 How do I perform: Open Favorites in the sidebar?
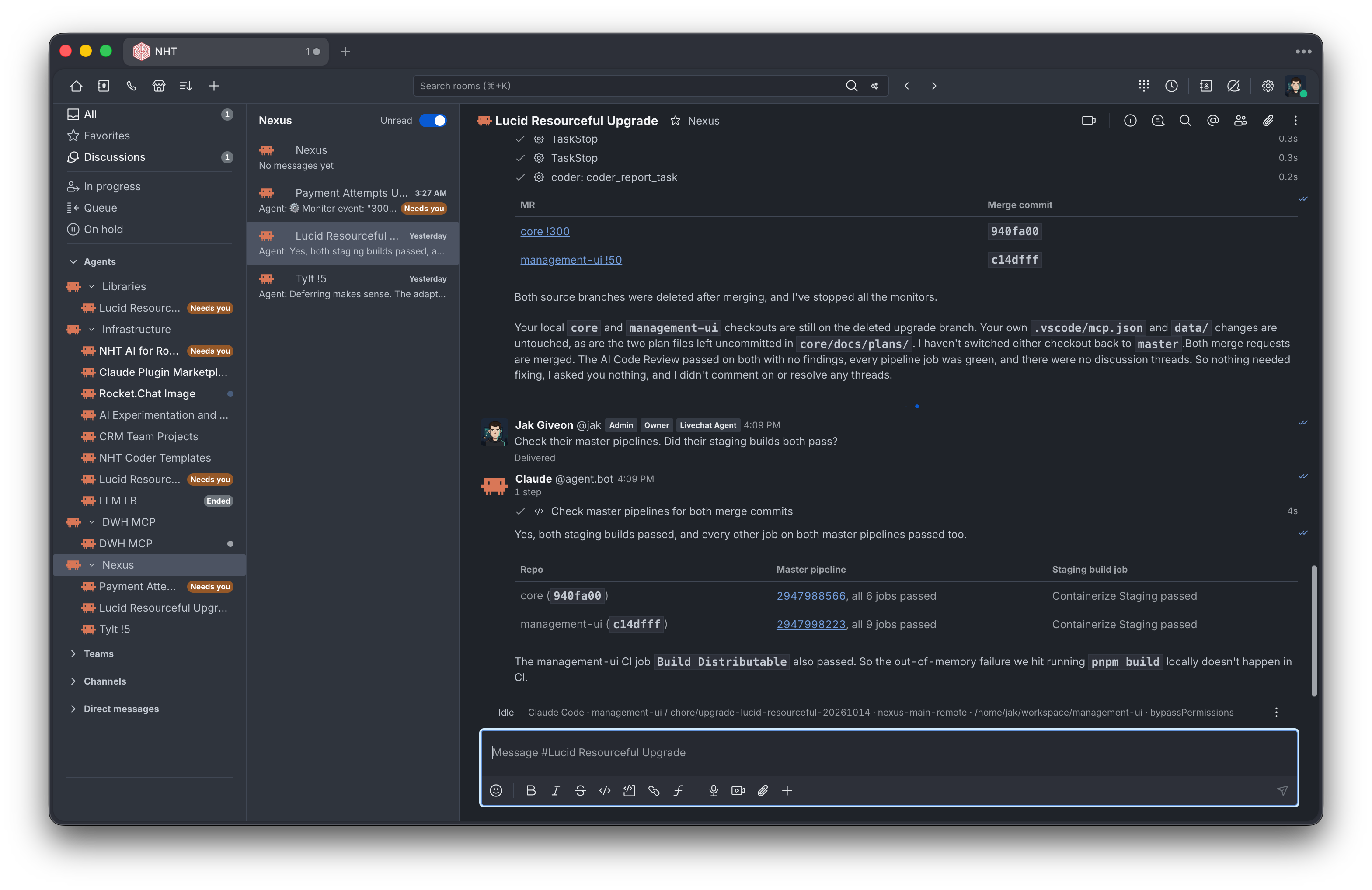click(150, 136)
